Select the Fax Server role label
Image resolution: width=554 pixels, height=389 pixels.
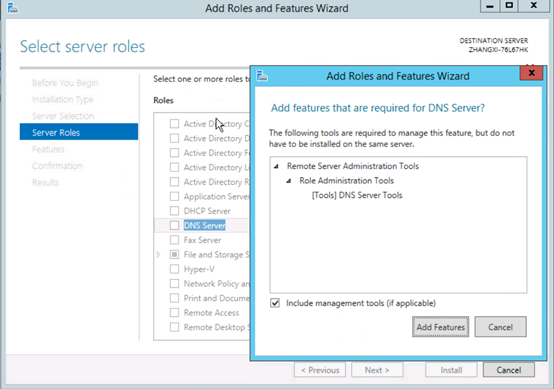pyautogui.click(x=202, y=240)
